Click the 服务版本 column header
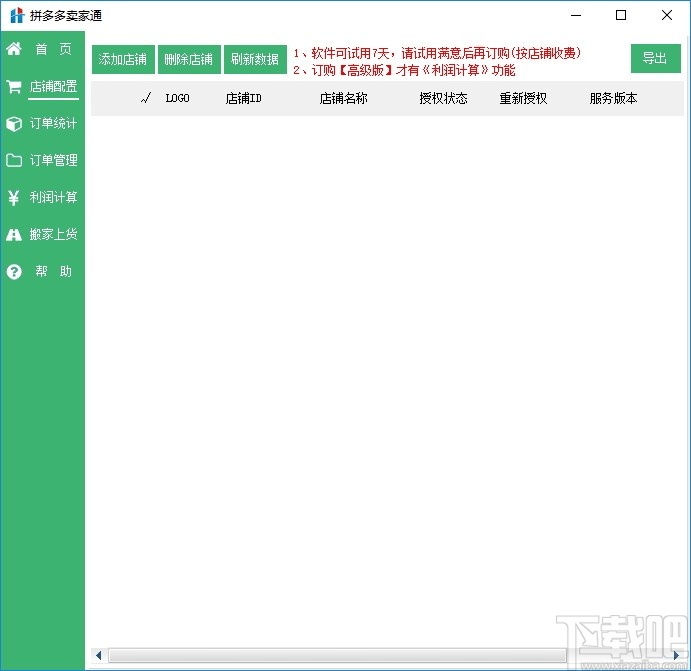The width and height of the screenshot is (691, 671). pos(613,98)
